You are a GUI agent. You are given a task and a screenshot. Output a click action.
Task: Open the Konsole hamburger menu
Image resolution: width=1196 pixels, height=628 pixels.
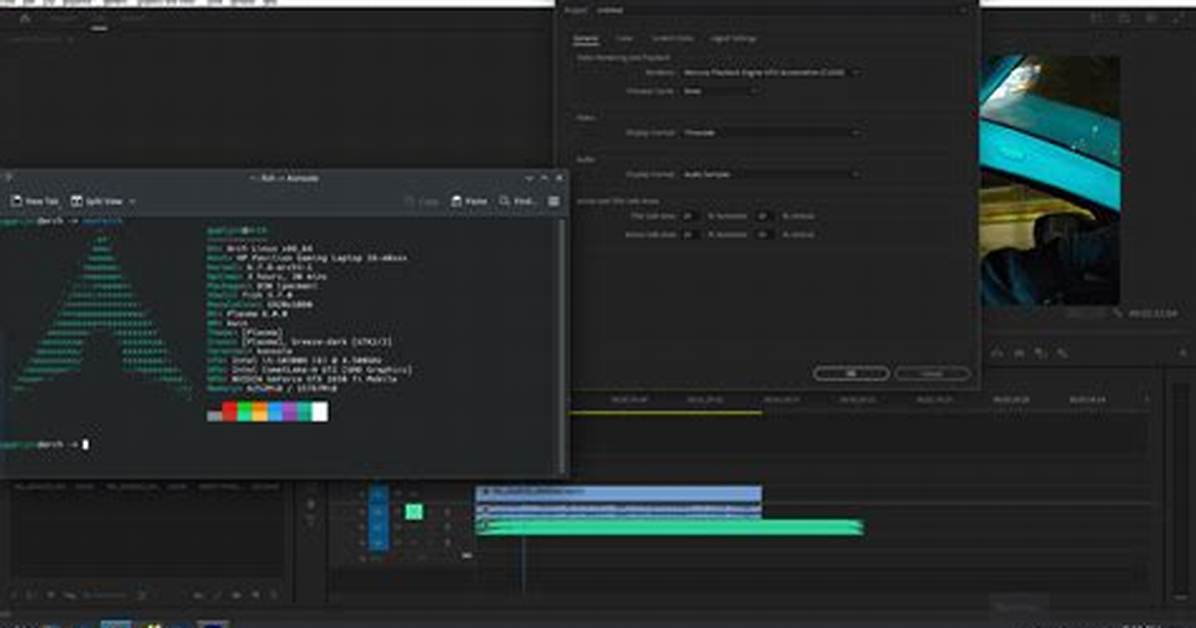[554, 201]
